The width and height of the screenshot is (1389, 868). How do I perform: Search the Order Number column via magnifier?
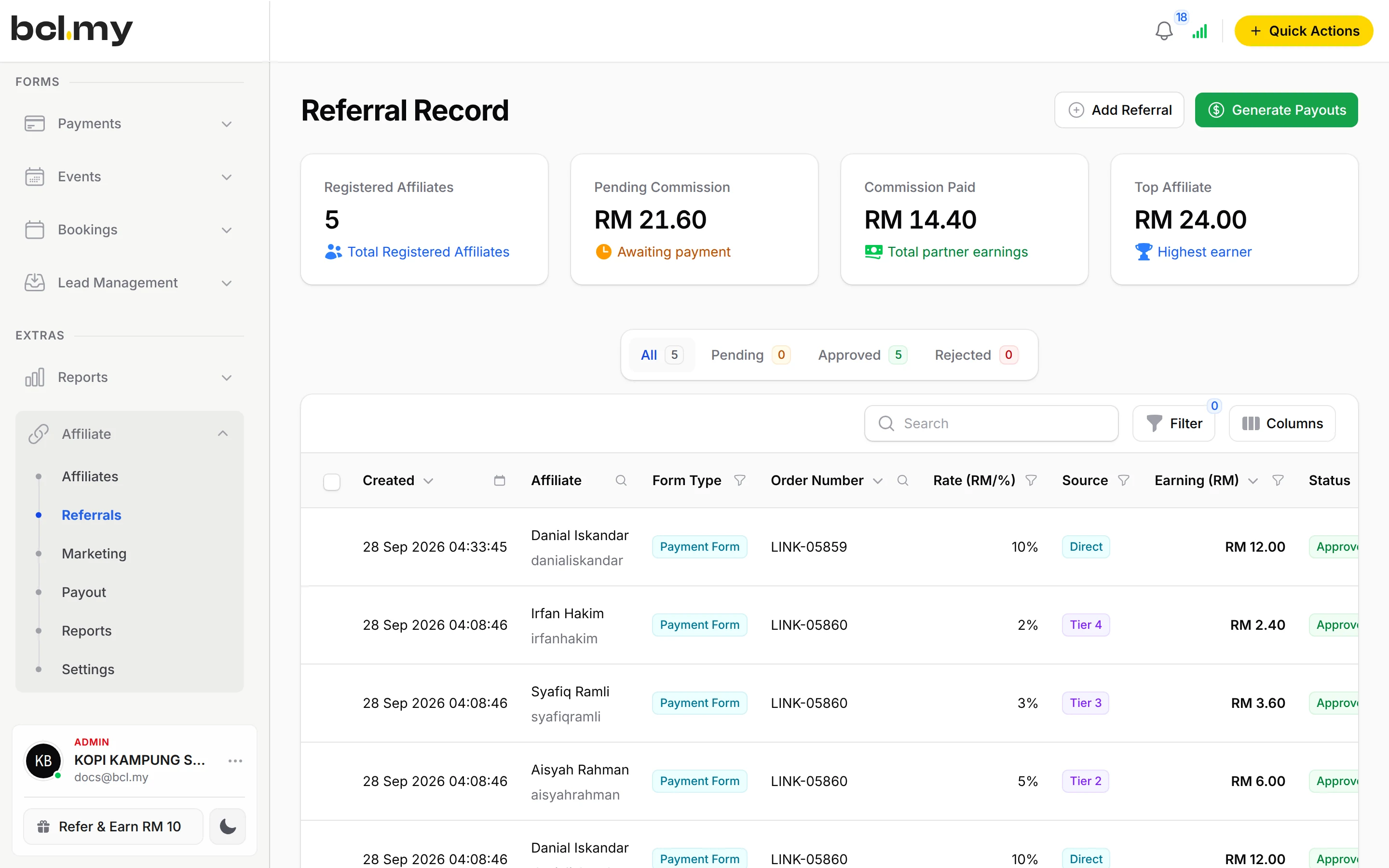[x=903, y=480]
